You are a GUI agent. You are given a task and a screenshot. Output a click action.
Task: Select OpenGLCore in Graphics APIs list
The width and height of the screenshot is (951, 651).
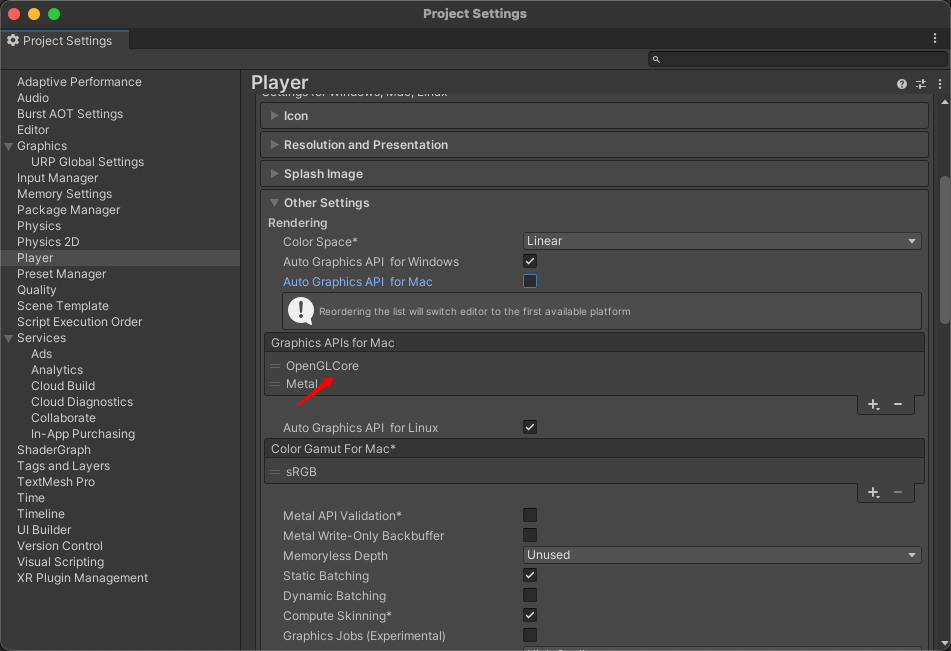tap(322, 366)
